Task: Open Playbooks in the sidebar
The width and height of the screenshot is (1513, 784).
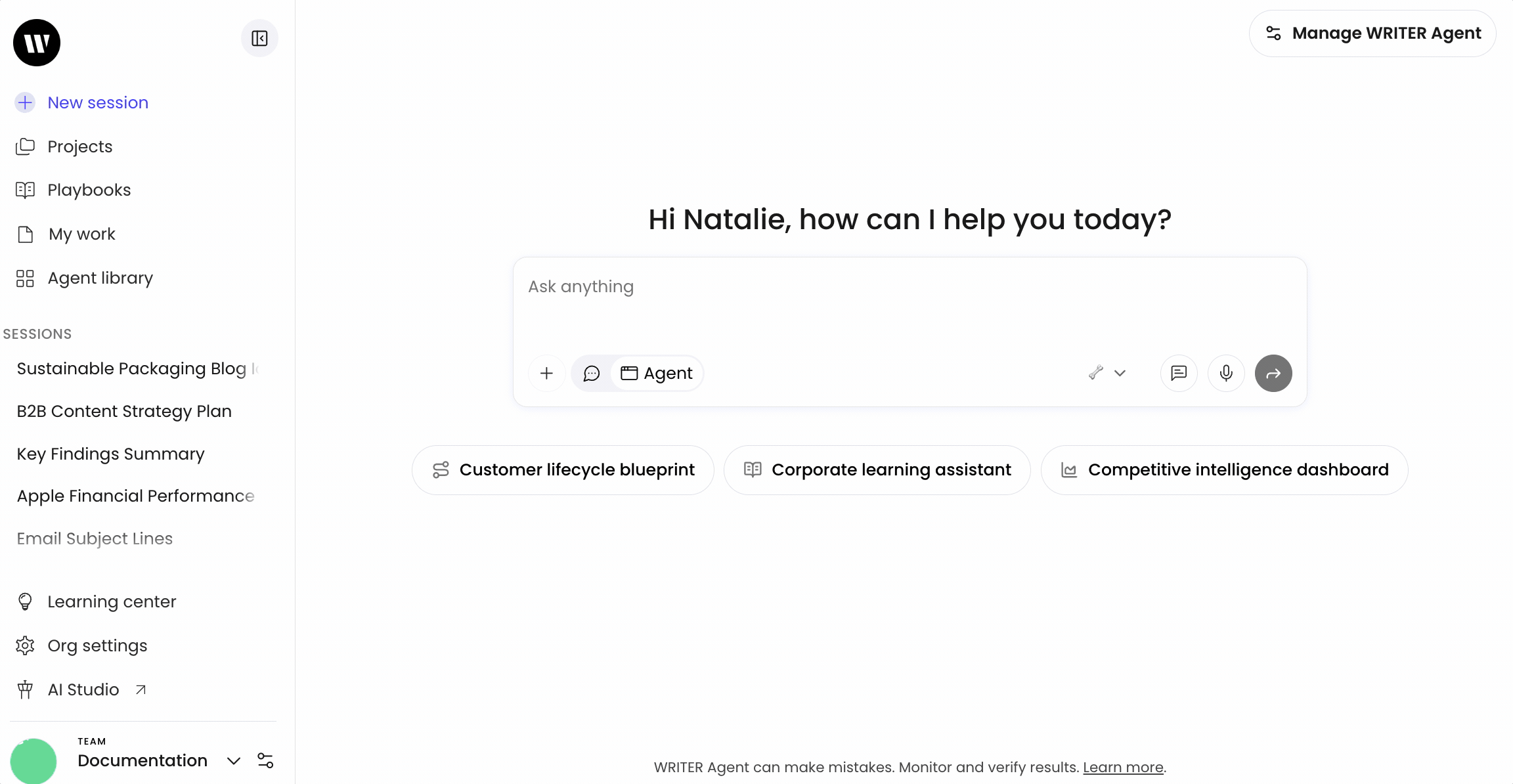Action: pos(89,190)
